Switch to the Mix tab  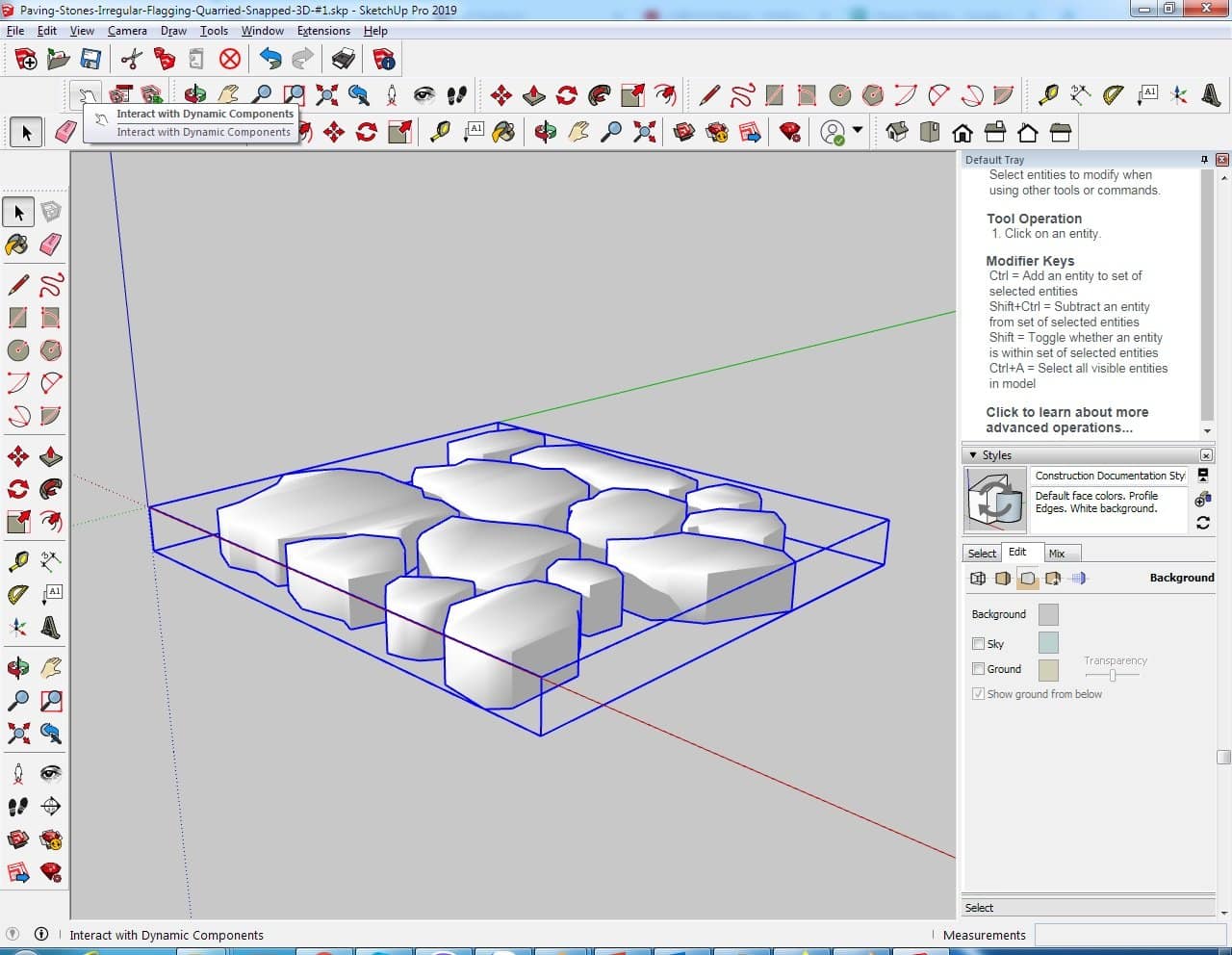[x=1057, y=554]
